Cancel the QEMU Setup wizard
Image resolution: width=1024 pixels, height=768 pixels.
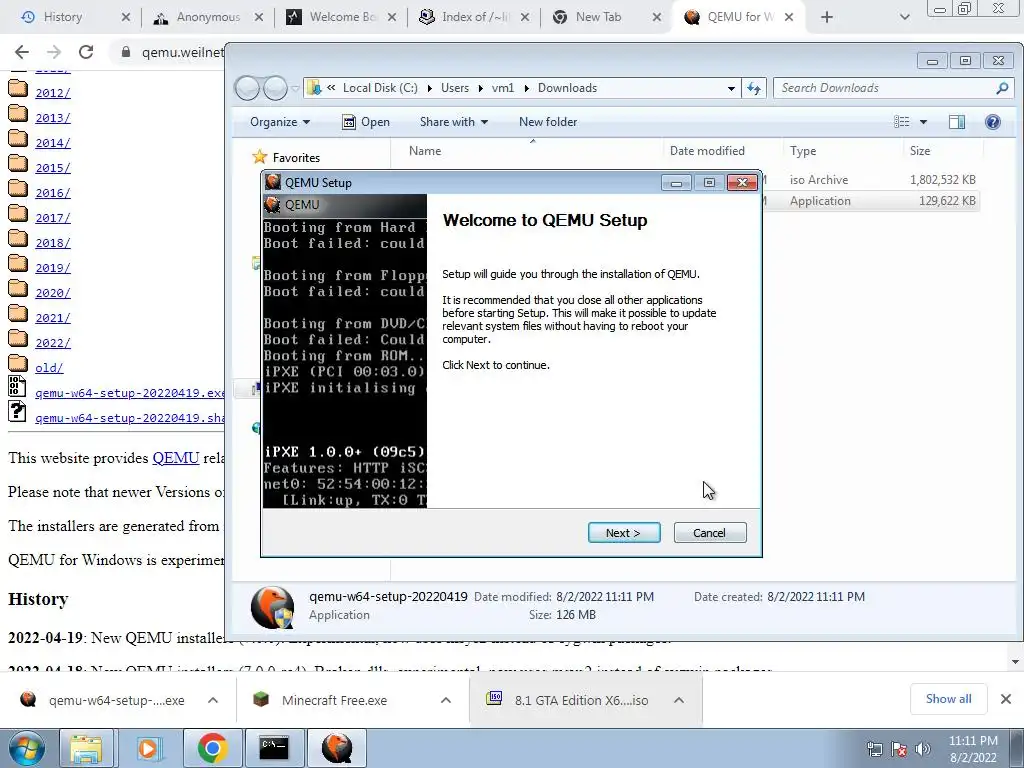point(709,533)
